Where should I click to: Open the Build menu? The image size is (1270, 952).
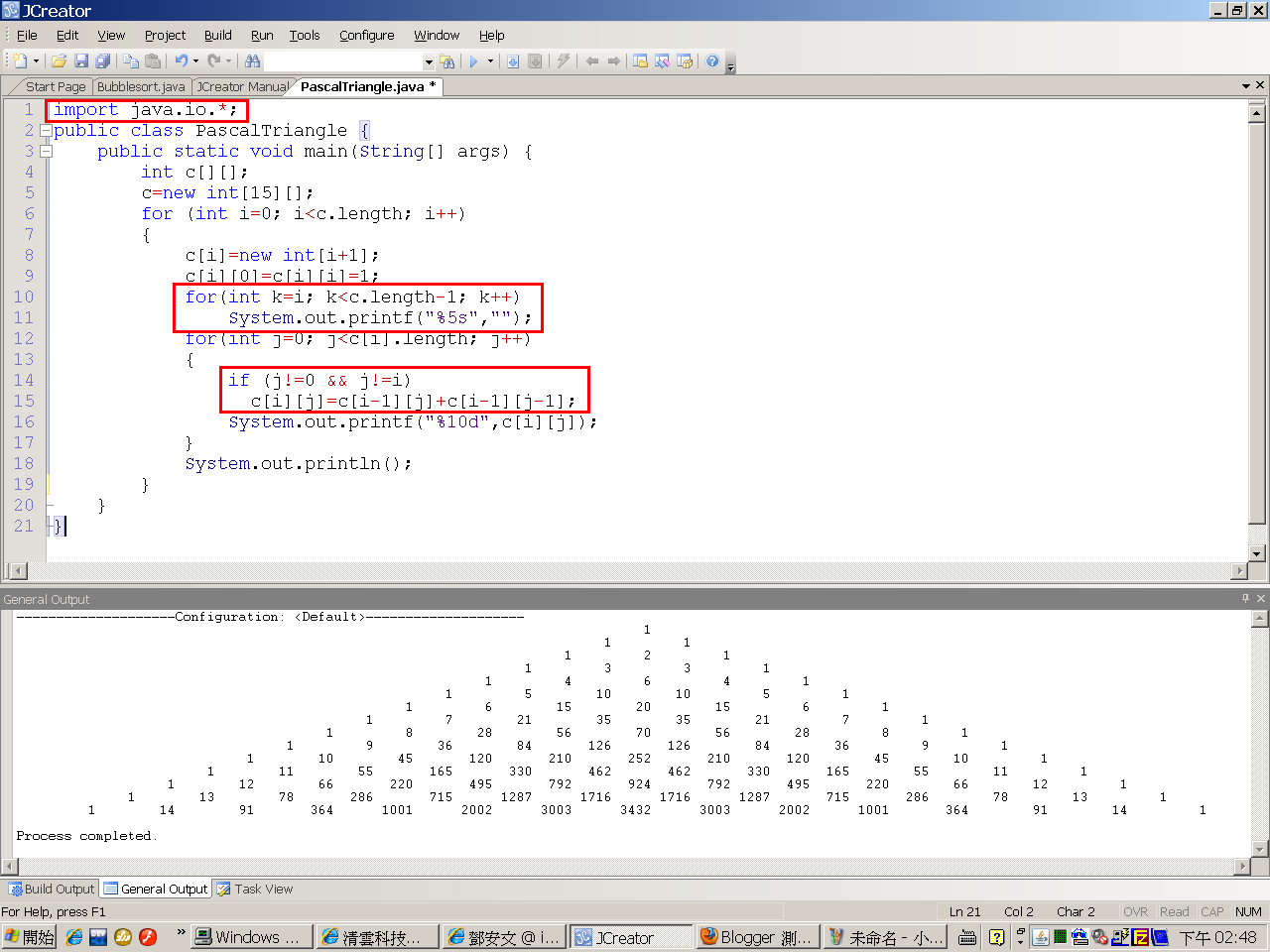(217, 35)
